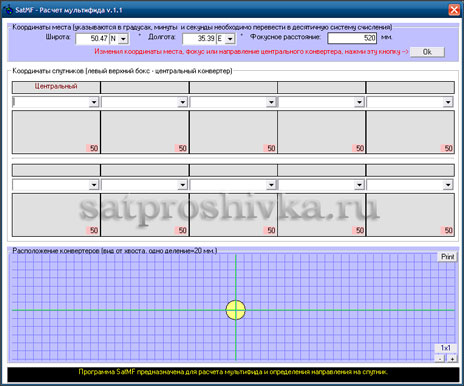
Task: Click the Print button in converter layout
Action: click(447, 257)
